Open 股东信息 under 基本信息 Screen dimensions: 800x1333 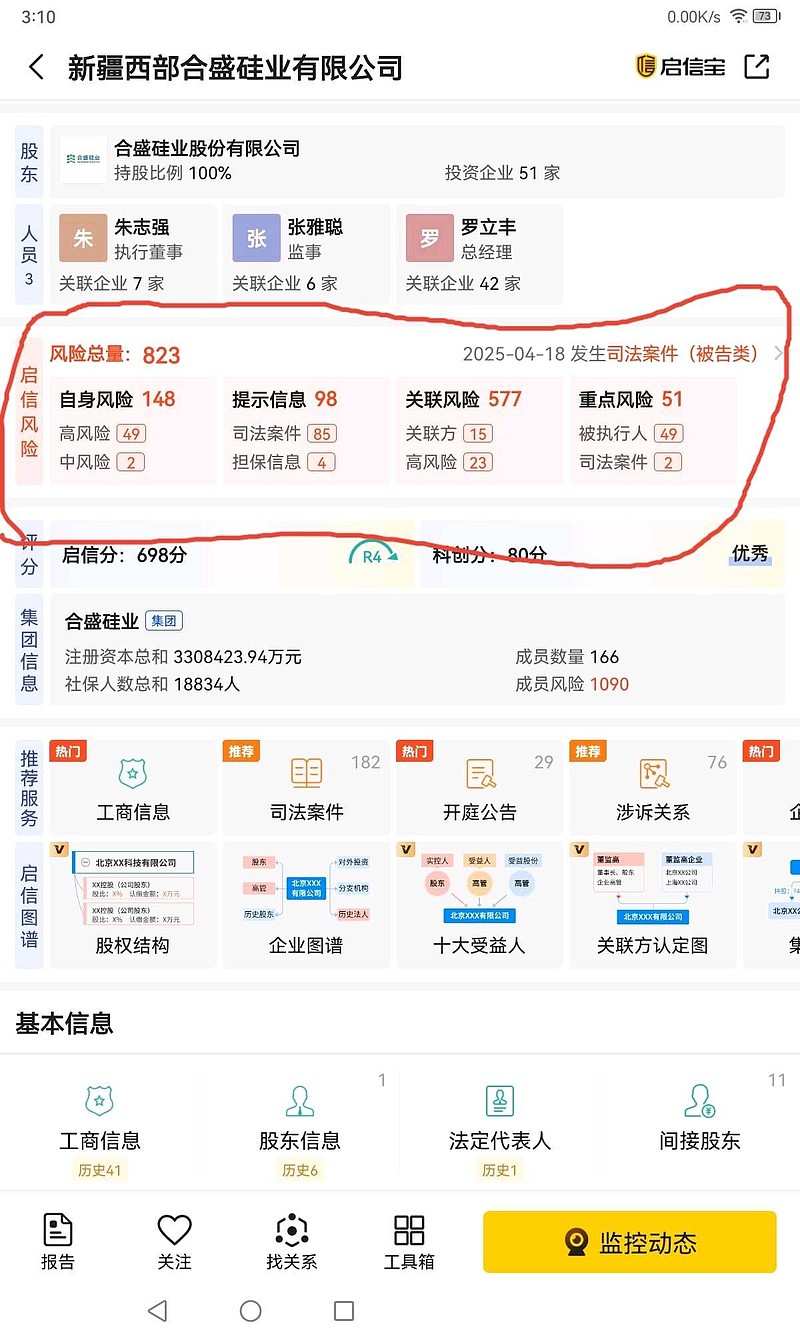pos(300,1125)
